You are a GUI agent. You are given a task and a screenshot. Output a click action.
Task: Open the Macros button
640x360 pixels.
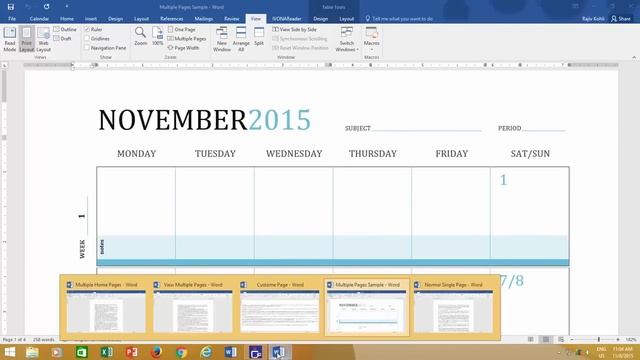pos(371,39)
